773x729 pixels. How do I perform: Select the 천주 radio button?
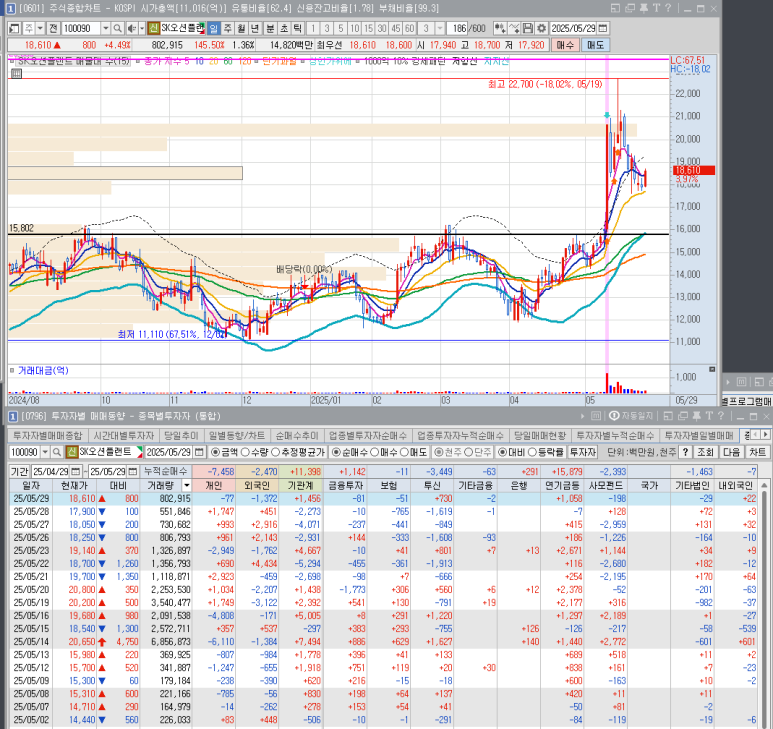pyautogui.click(x=439, y=452)
